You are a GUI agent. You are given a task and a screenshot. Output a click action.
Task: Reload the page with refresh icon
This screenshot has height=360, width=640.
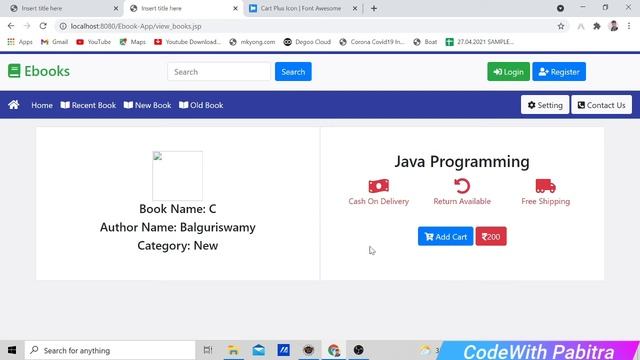(x=43, y=26)
